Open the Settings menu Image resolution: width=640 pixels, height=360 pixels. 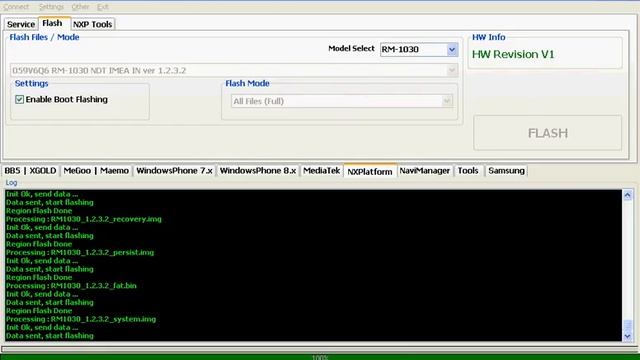click(x=51, y=7)
